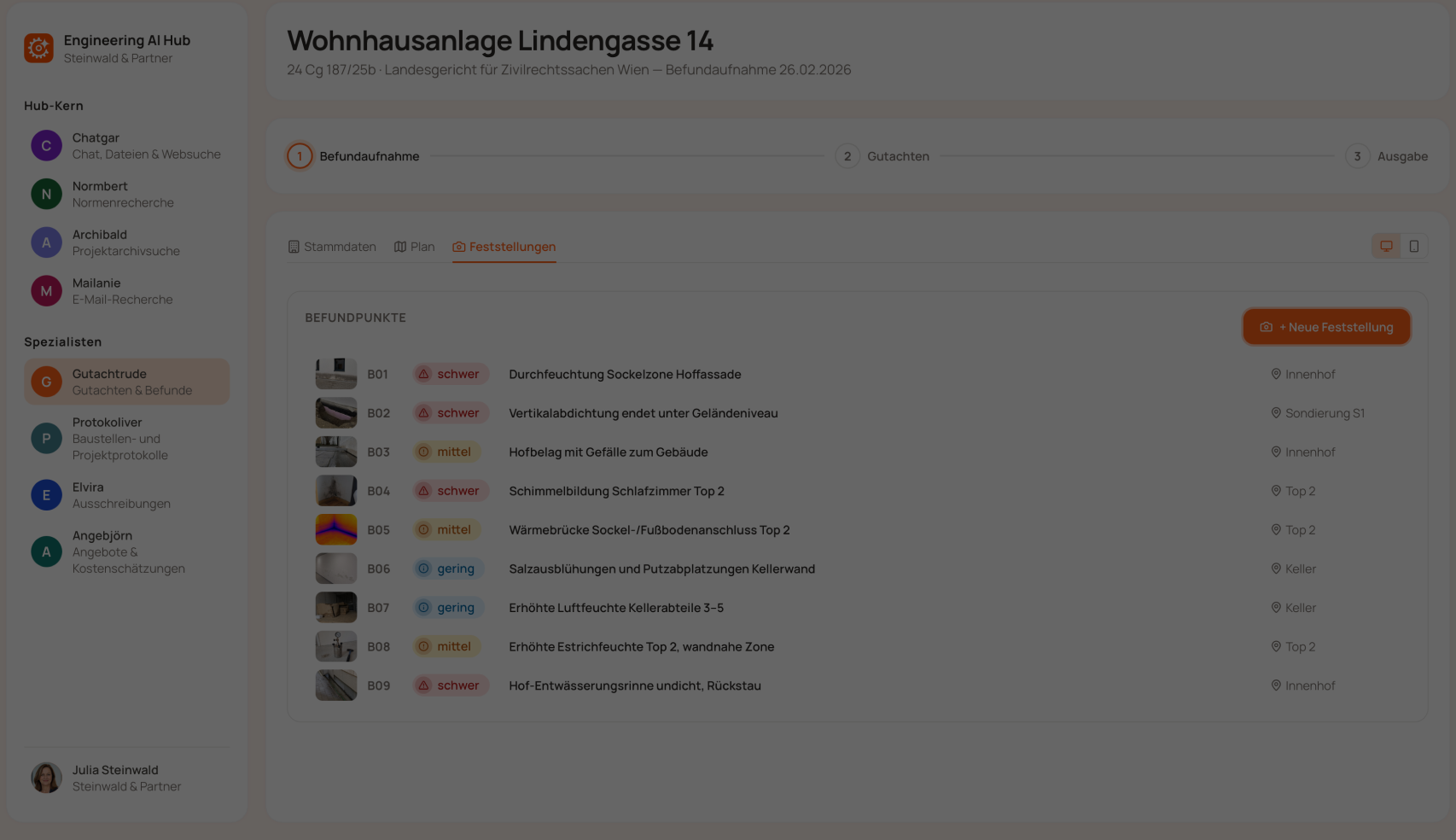
Task: Open the Plan tab
Action: [414, 247]
